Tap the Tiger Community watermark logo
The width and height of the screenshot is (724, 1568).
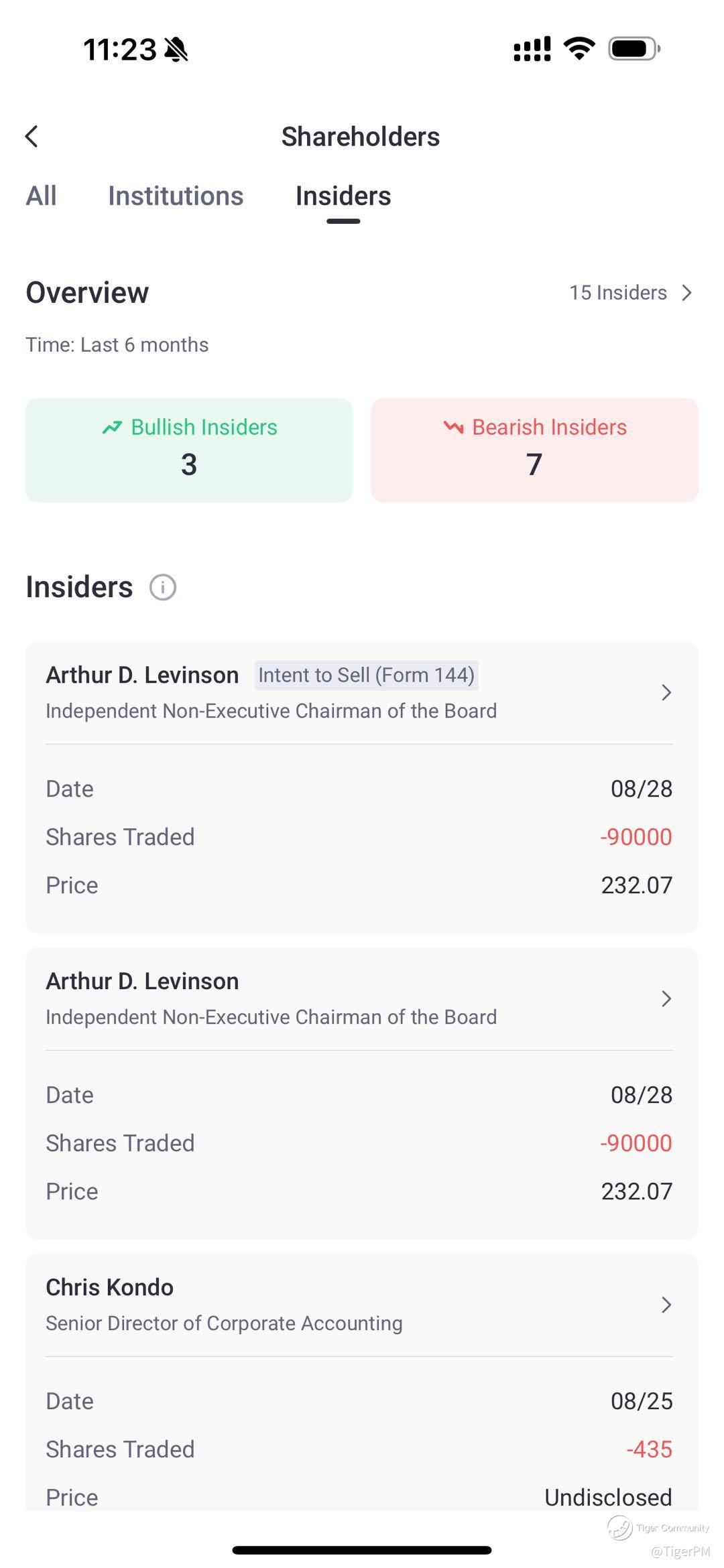coord(620,1528)
